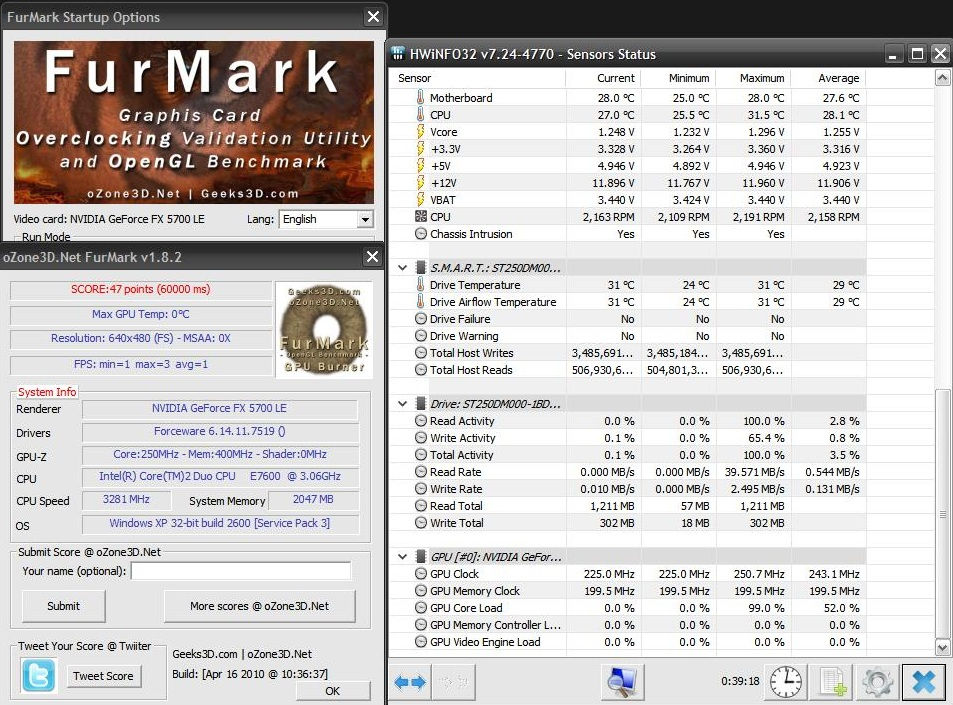Click the Submit score button
This screenshot has height=705, width=953.
[x=63, y=606]
